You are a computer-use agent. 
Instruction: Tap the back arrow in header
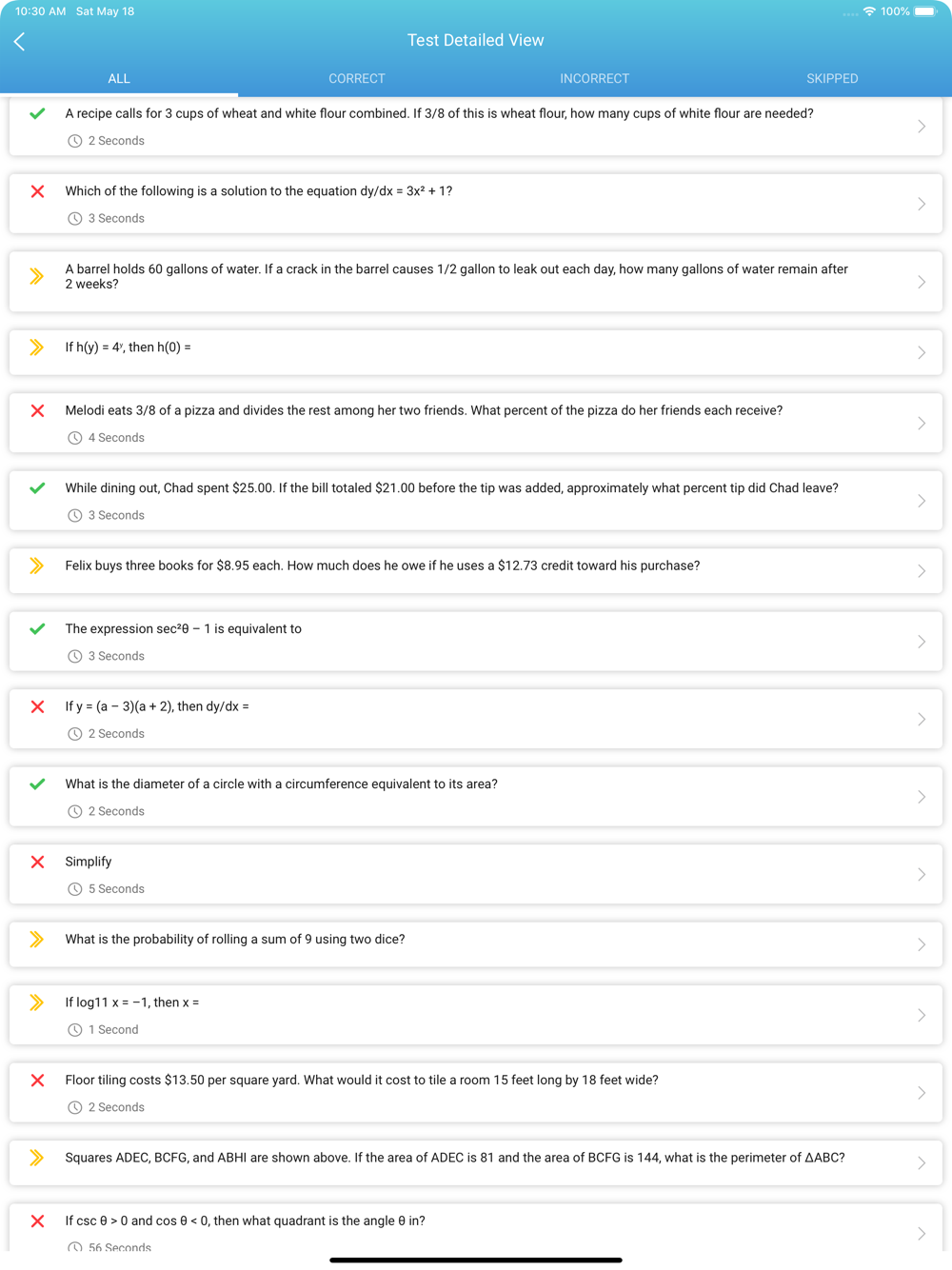click(20, 41)
